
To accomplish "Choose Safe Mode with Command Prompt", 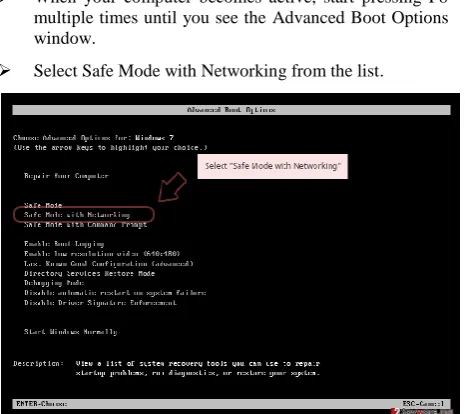I will pos(85,224).
